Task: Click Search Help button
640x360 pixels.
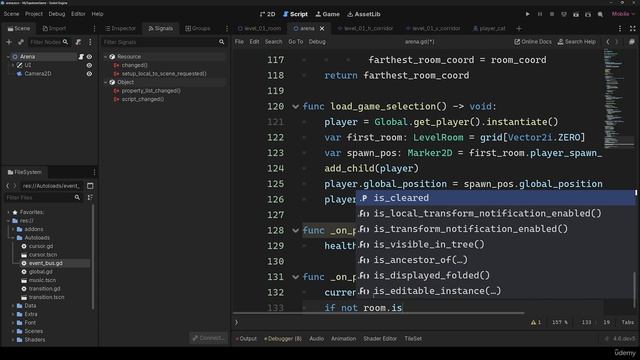Action: pyautogui.click(x=577, y=42)
